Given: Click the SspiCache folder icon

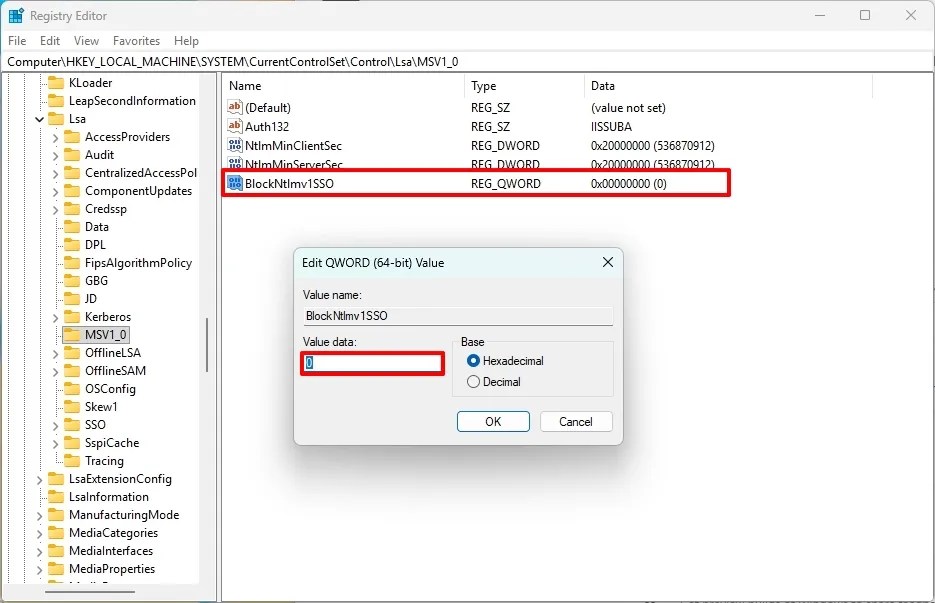Looking at the screenshot, I should click(72, 443).
